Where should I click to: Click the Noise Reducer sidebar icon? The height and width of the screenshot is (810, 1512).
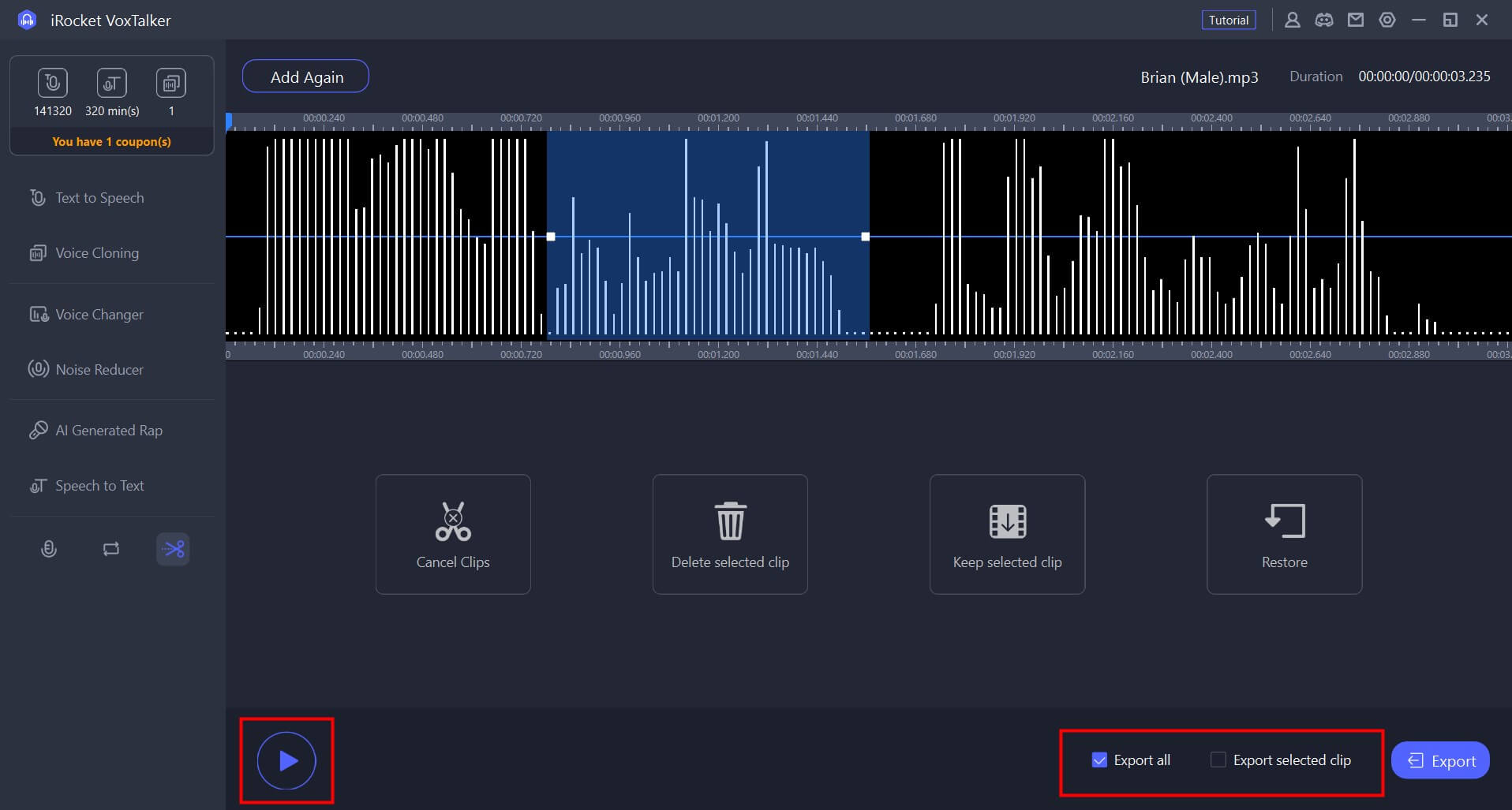click(x=38, y=369)
